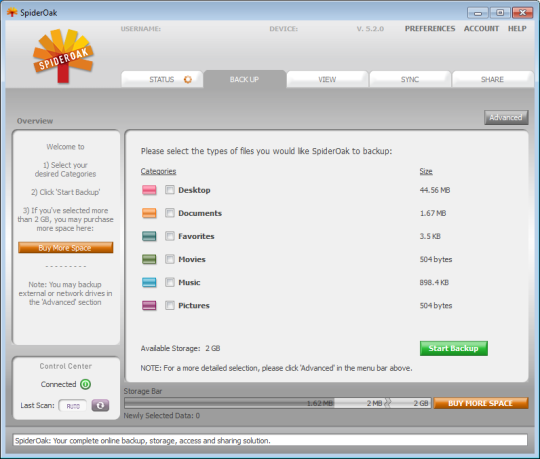Screen dimensions: 540x459
Task: Click the Movies label
Action: pyautogui.click(x=192, y=259)
